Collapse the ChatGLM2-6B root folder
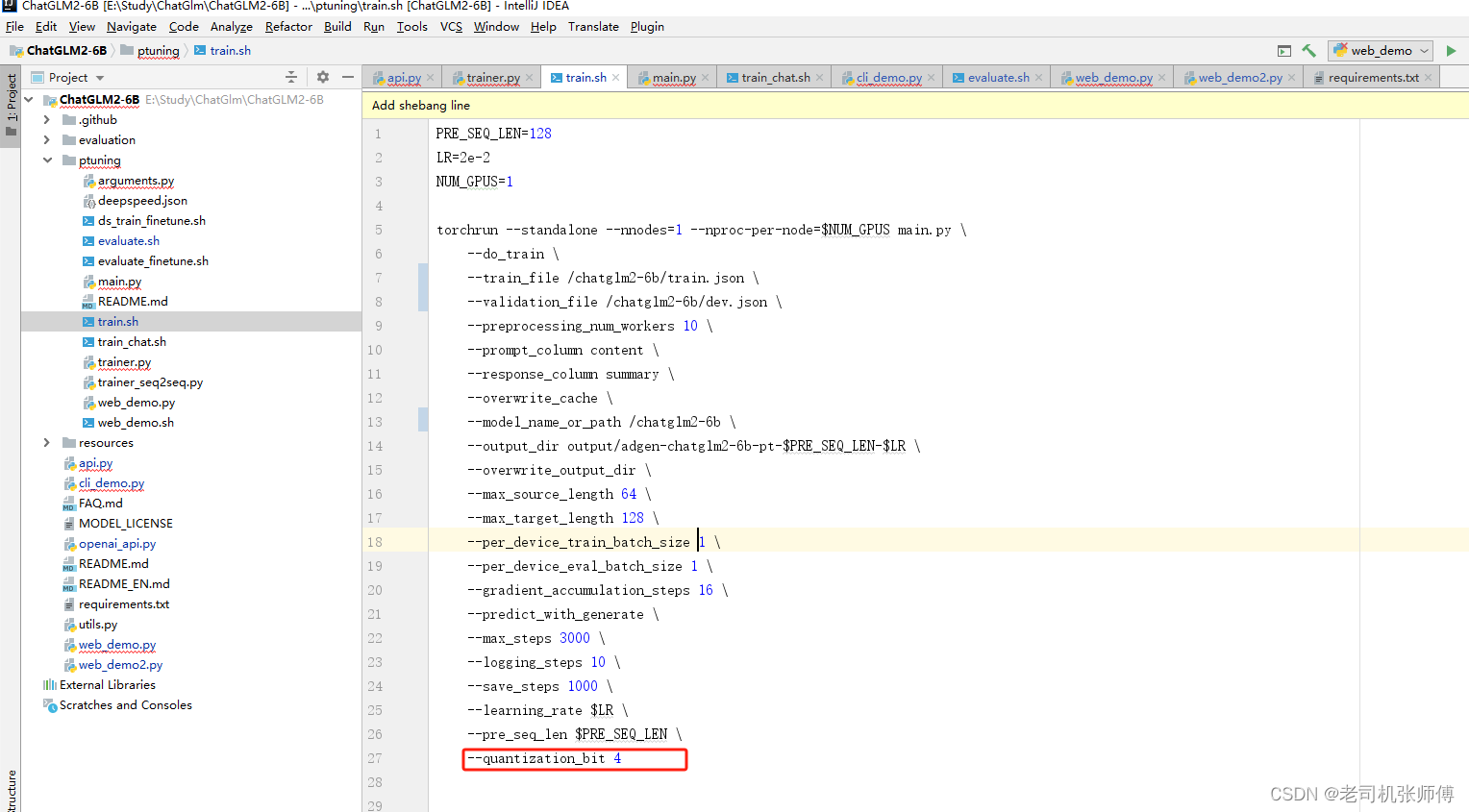The width and height of the screenshot is (1469, 812). 29,100
